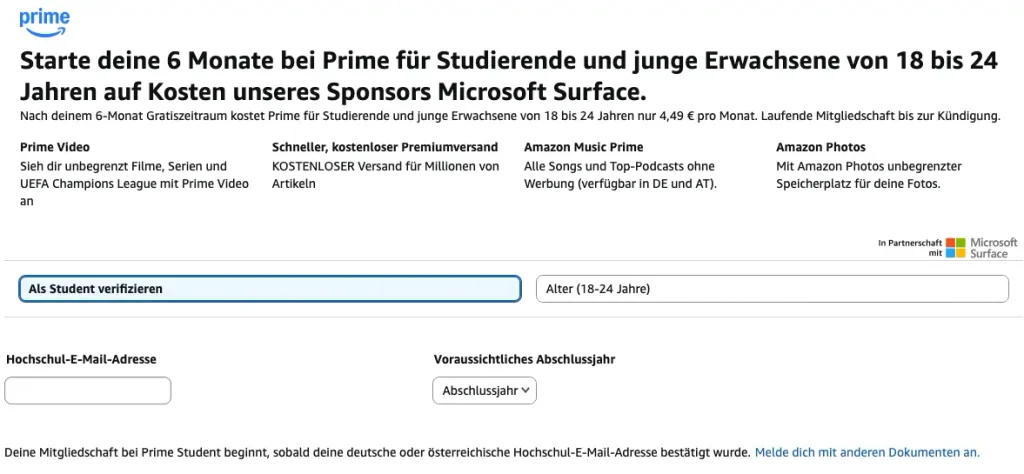
Task: Click the Prime Video heading
Action: pyautogui.click(x=55, y=147)
